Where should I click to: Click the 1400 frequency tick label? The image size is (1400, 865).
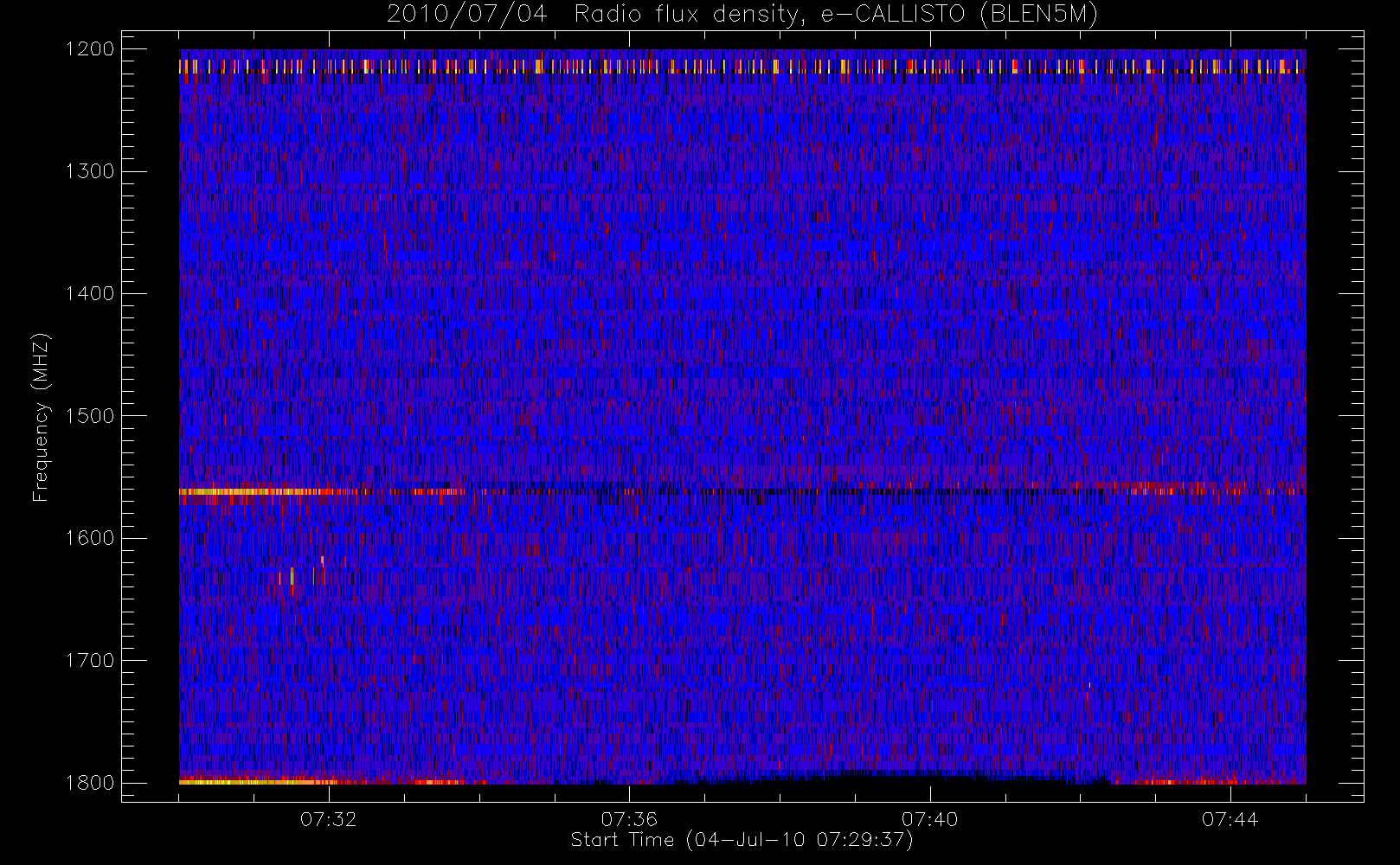tap(90, 293)
